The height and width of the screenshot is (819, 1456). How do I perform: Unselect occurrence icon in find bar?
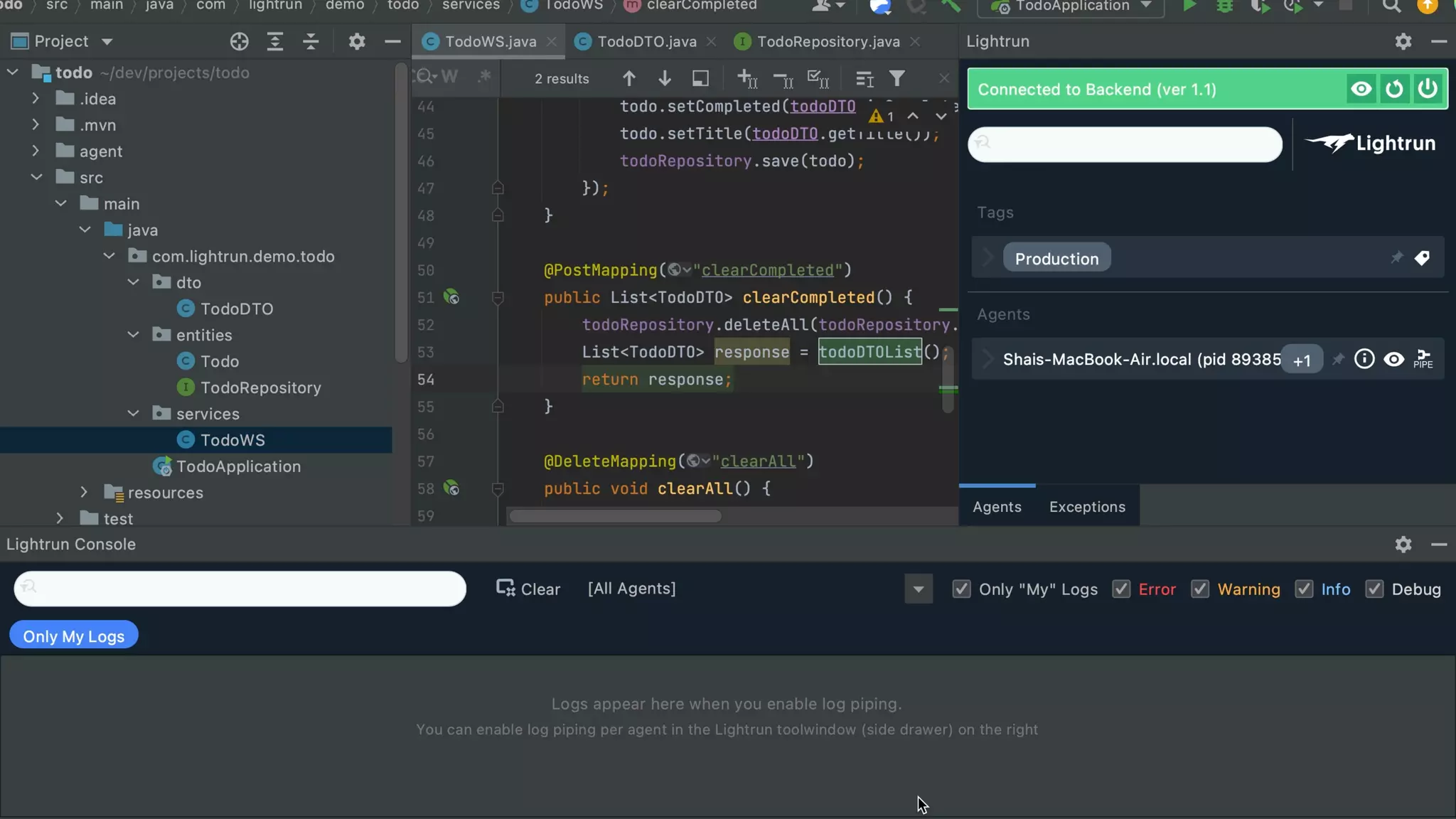tap(783, 79)
